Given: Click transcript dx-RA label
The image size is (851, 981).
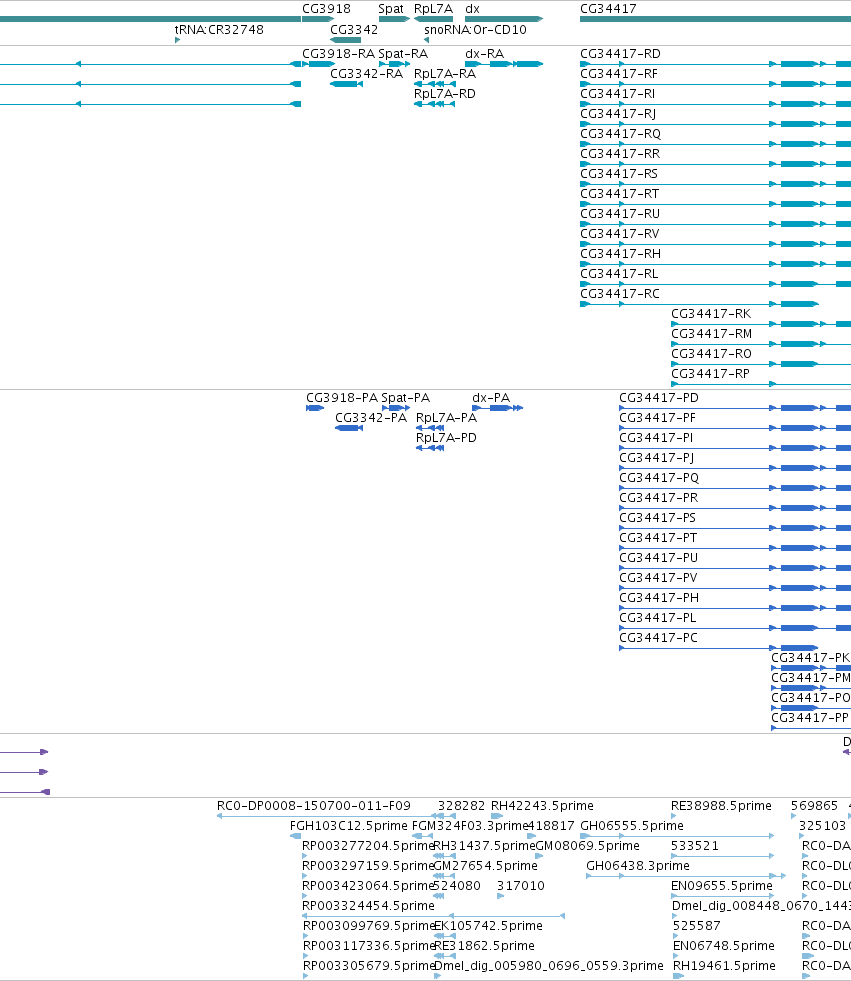Looking at the screenshot, I should (484, 54).
